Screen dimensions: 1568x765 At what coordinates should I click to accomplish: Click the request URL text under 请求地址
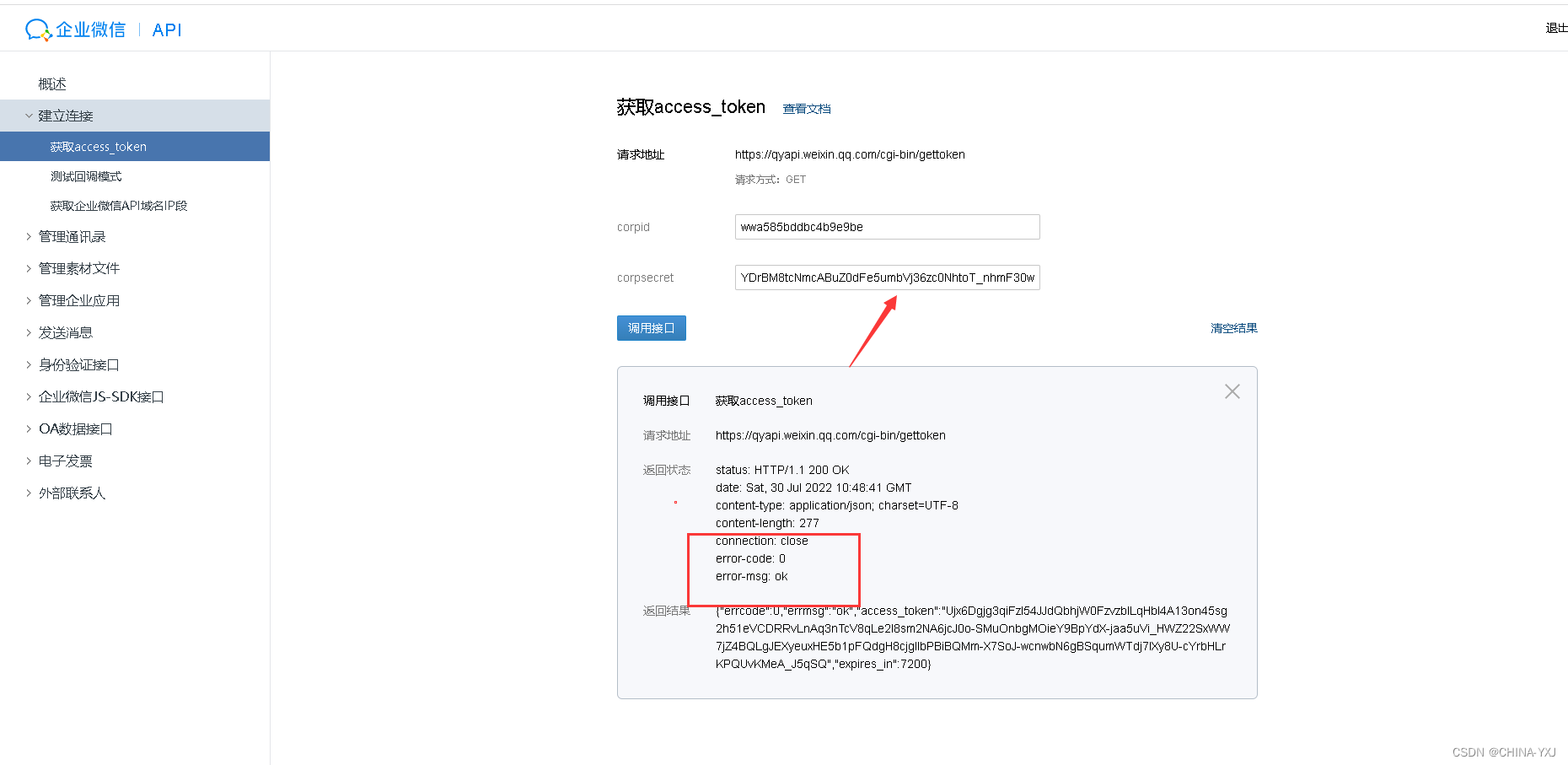850,154
